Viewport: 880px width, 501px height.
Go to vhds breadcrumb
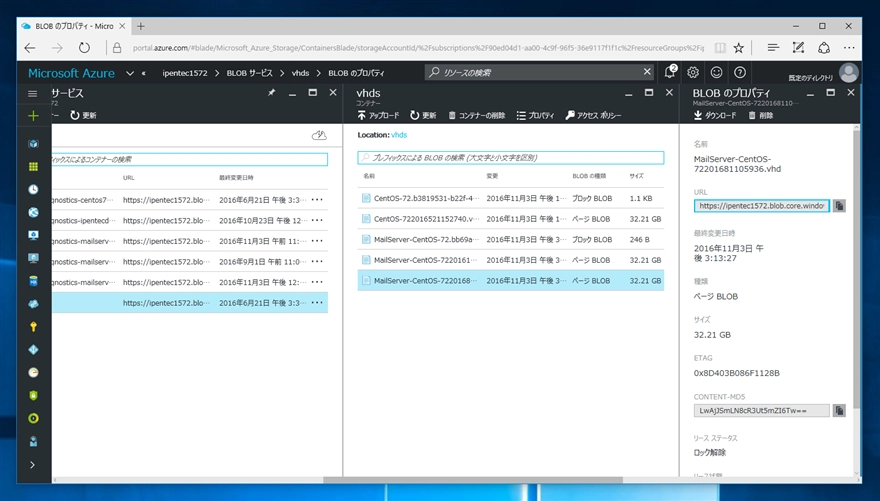pyautogui.click(x=300, y=73)
